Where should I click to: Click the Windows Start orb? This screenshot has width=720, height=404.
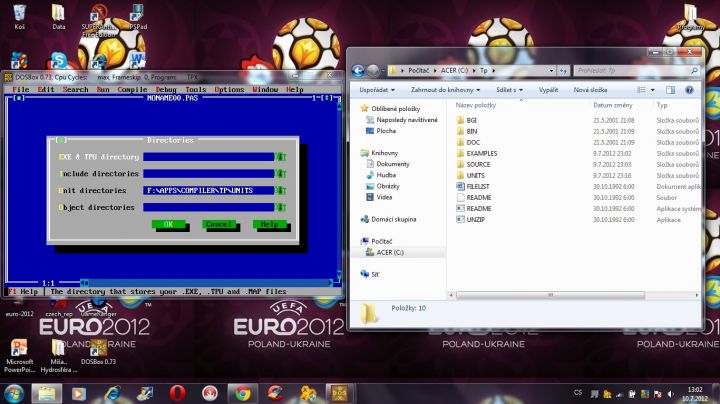[x=14, y=394]
